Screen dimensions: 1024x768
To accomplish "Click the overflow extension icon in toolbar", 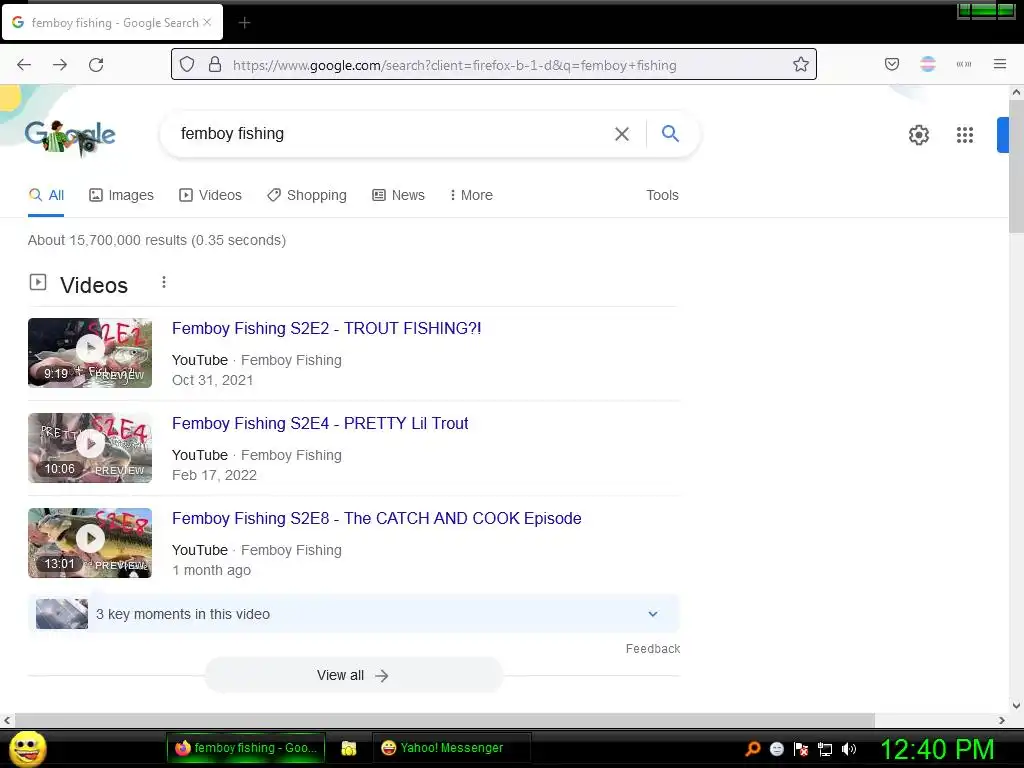I will click(964, 64).
